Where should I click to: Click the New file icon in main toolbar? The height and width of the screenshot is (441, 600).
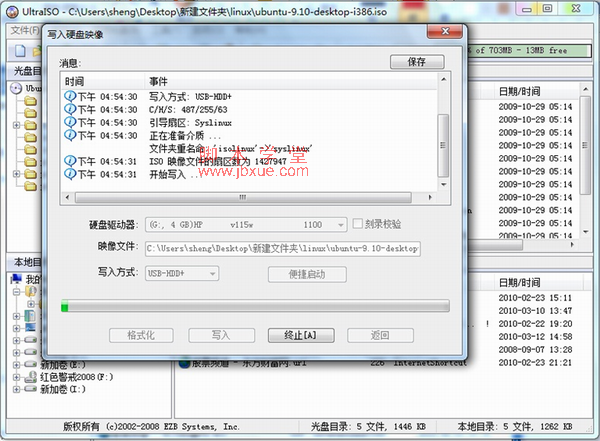point(20,51)
